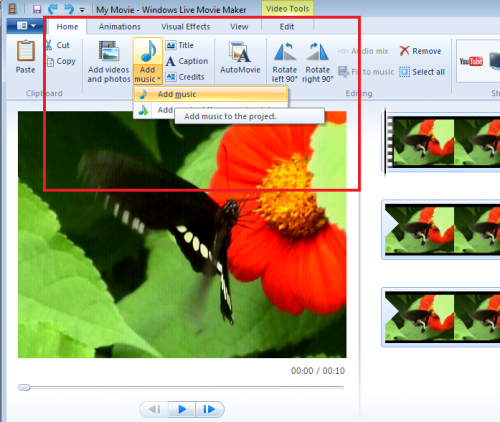Open the blue application menu button
The width and height of the screenshot is (500, 422).
click(x=25, y=26)
